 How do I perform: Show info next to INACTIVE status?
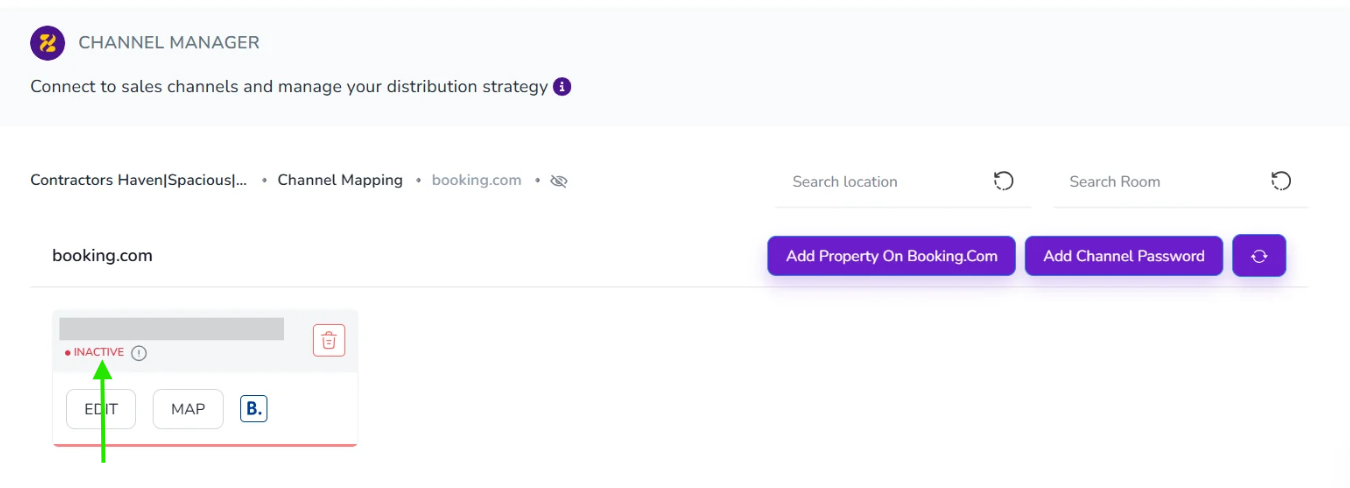139,353
